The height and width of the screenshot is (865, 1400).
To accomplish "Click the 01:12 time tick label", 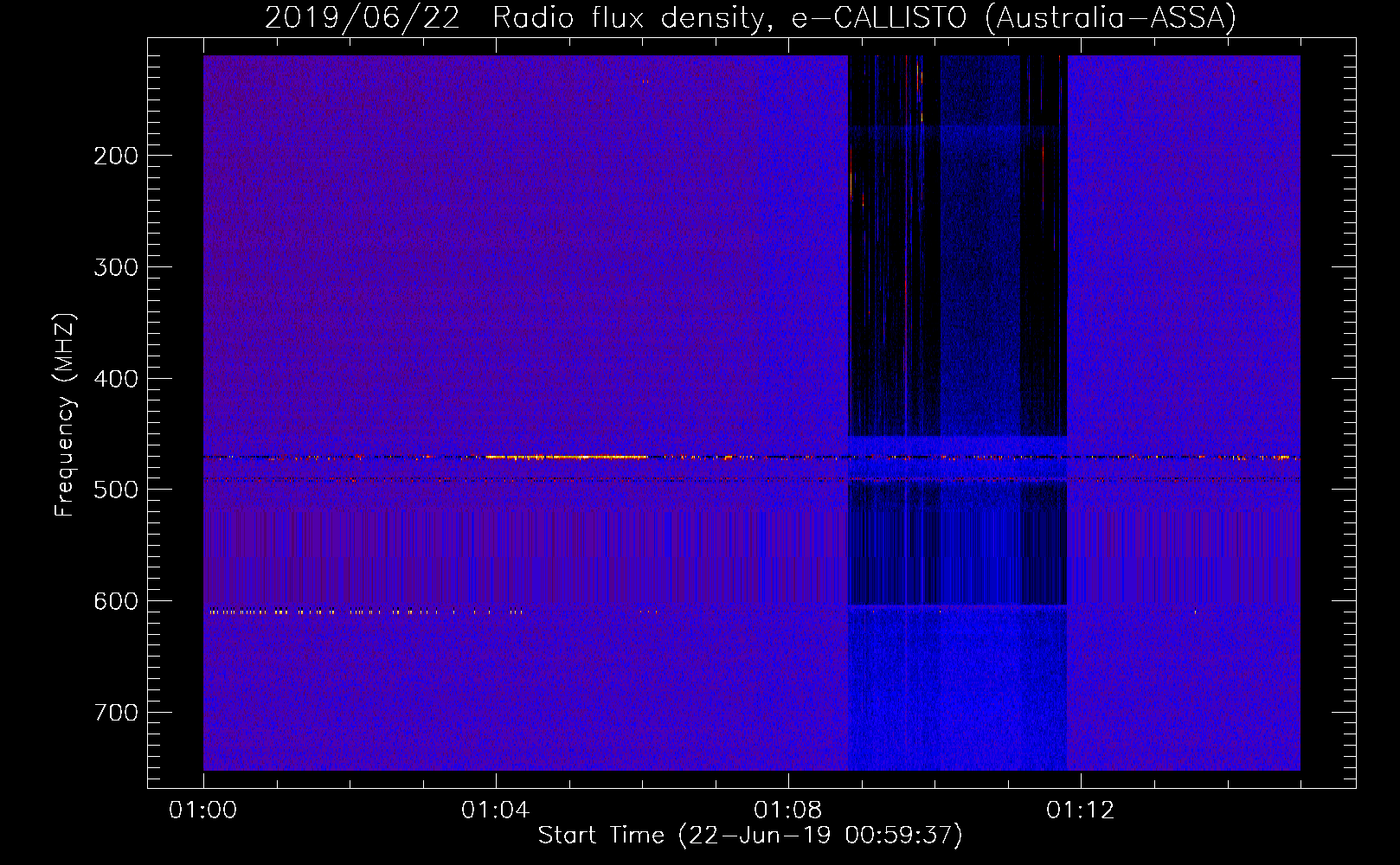I will (1081, 811).
